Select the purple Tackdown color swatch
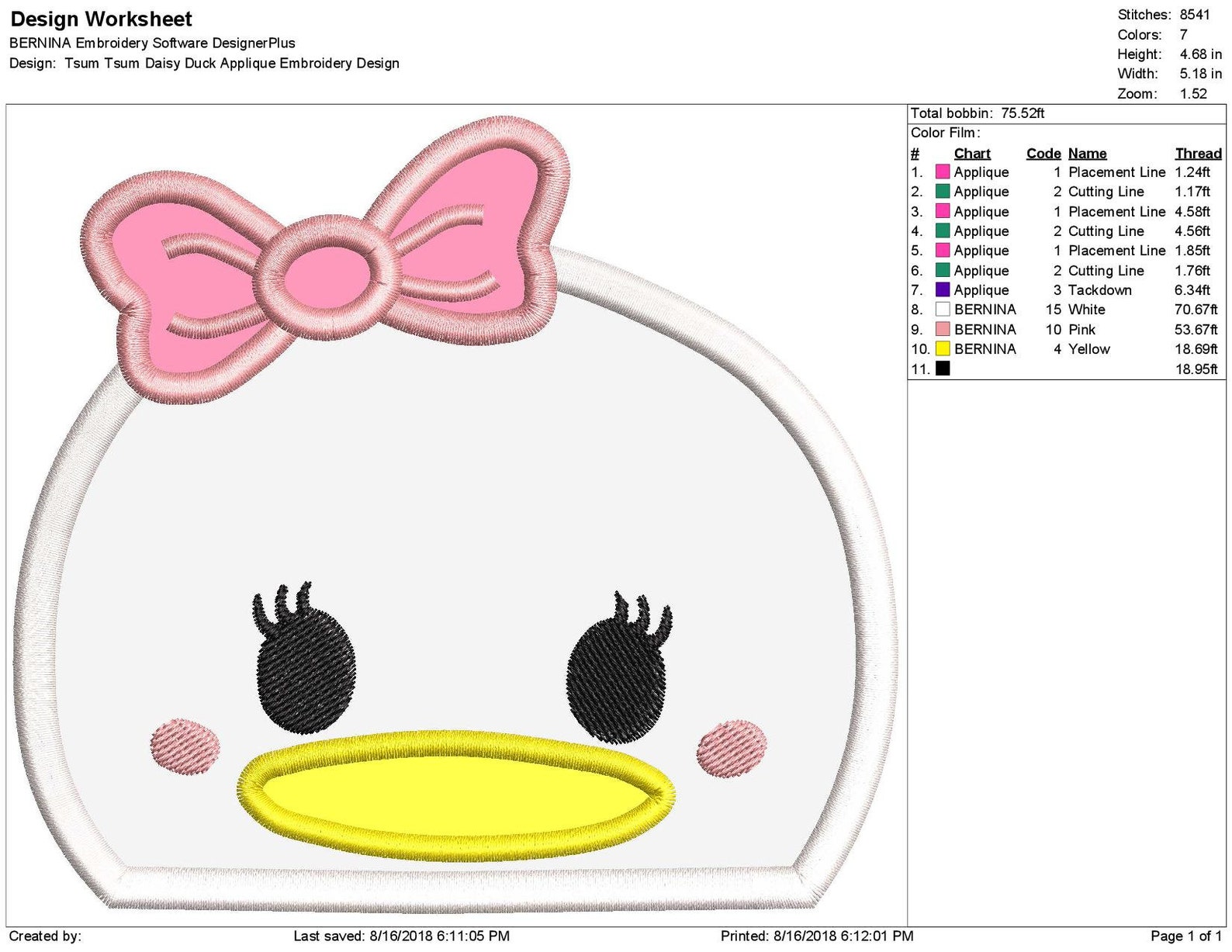The image size is (1232, 952). click(943, 290)
